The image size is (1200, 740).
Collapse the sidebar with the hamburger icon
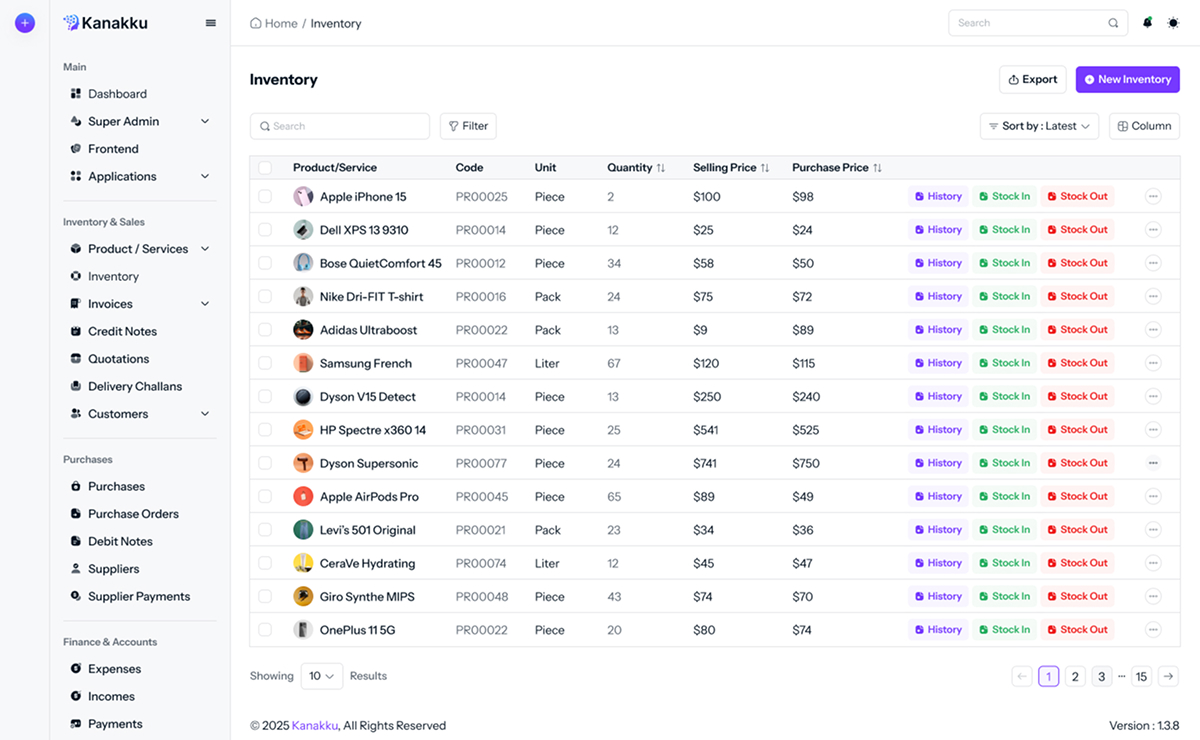pyautogui.click(x=210, y=22)
